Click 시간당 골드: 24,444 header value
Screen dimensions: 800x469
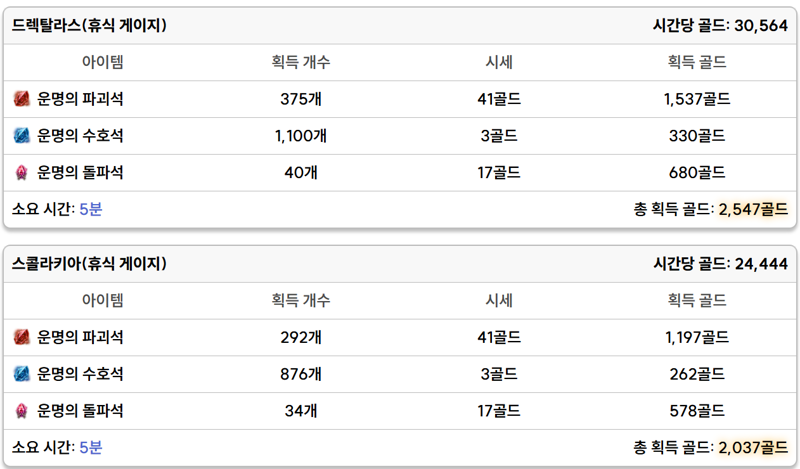pyautogui.click(x=720, y=263)
